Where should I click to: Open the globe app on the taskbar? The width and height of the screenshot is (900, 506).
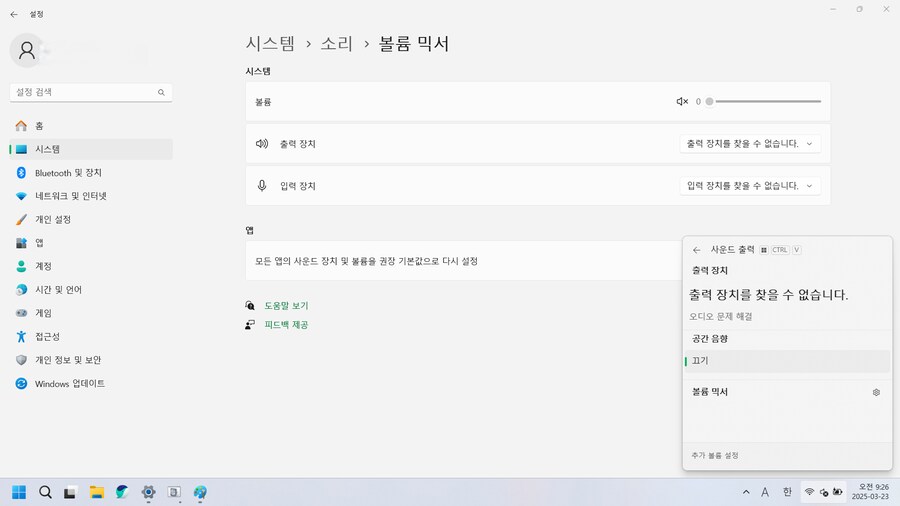(x=200, y=492)
